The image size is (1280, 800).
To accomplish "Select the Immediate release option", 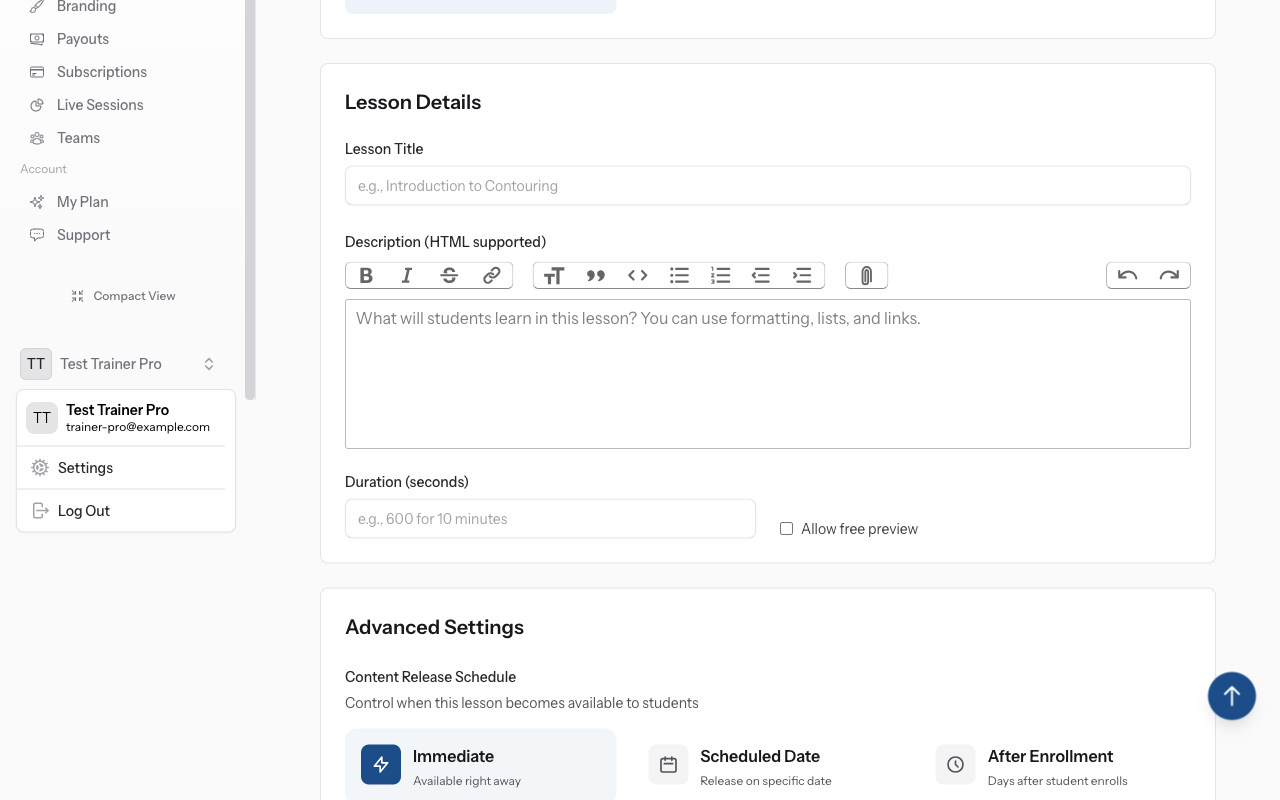I will click(x=480, y=765).
